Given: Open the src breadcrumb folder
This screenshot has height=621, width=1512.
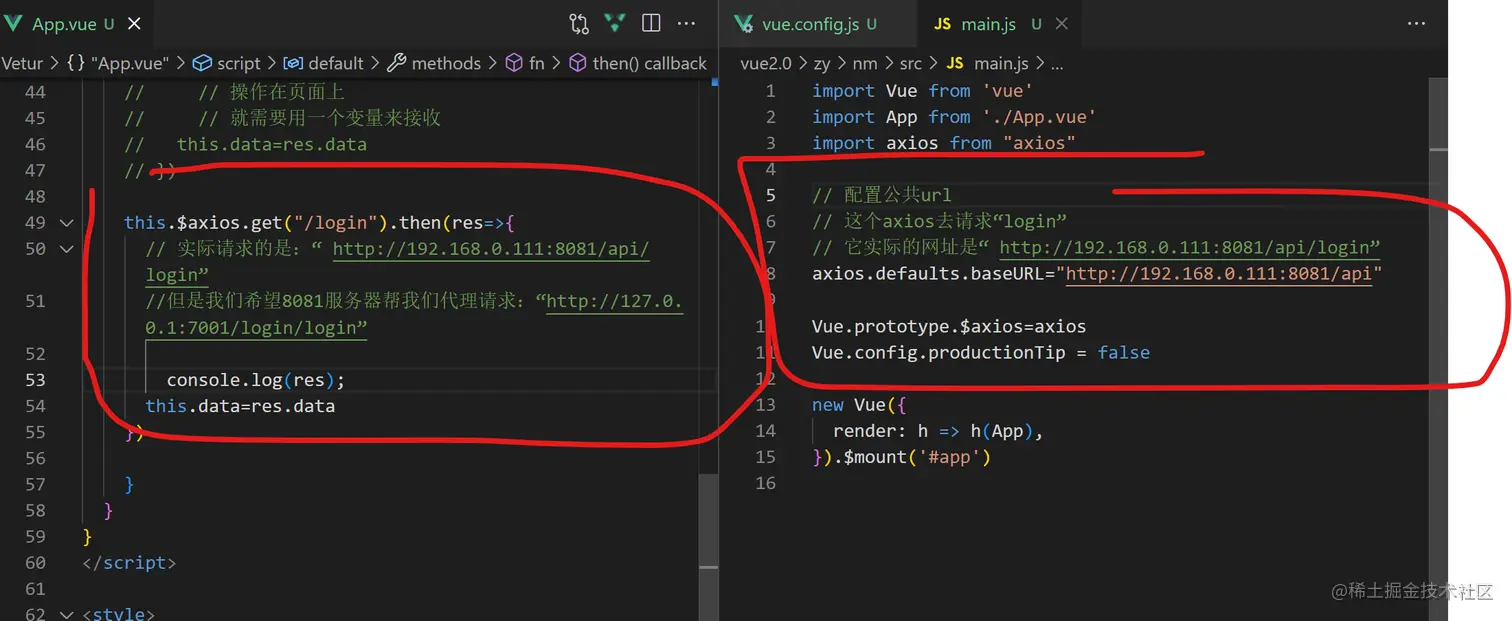Looking at the screenshot, I should (910, 63).
